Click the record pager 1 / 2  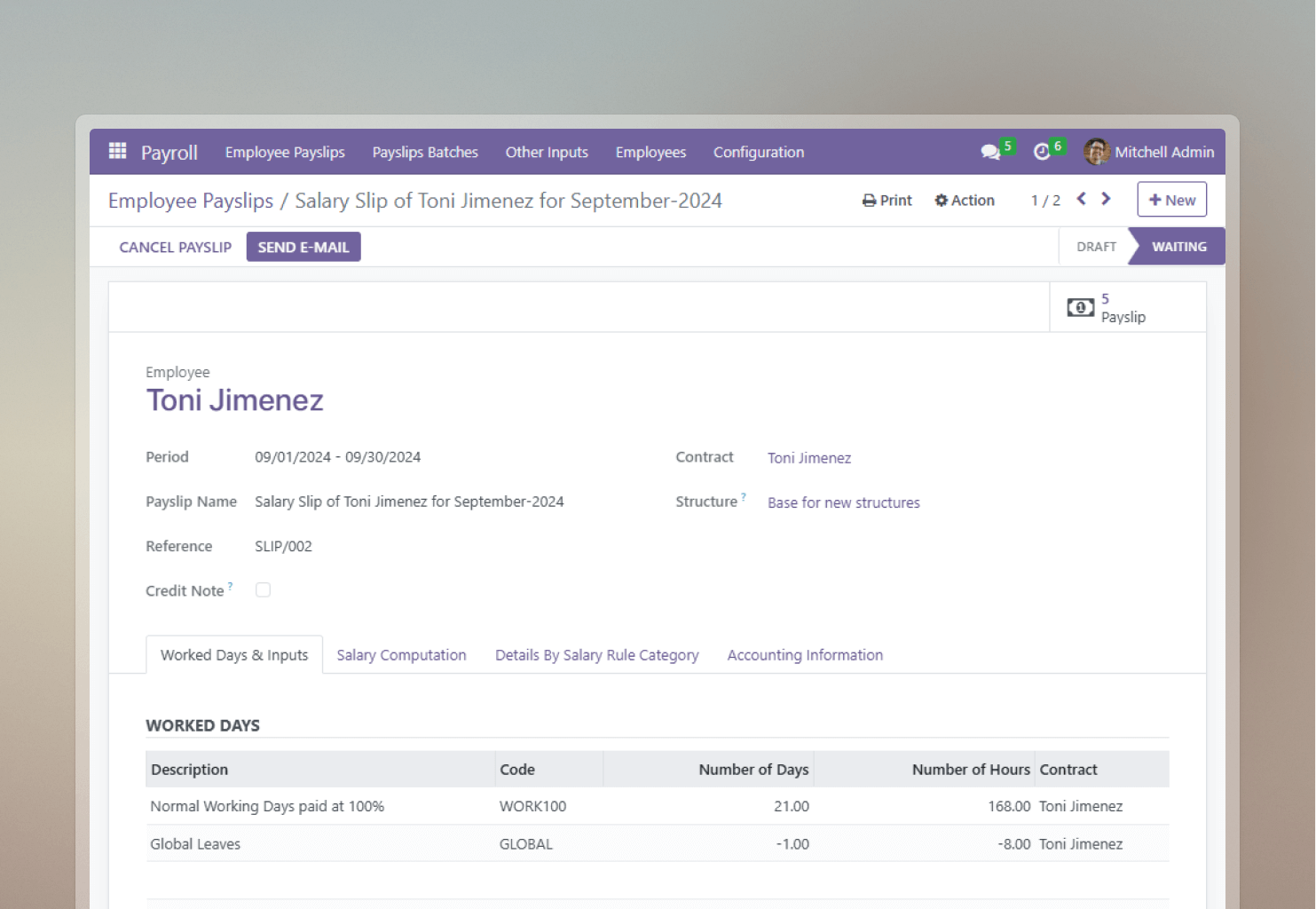coord(1045,201)
